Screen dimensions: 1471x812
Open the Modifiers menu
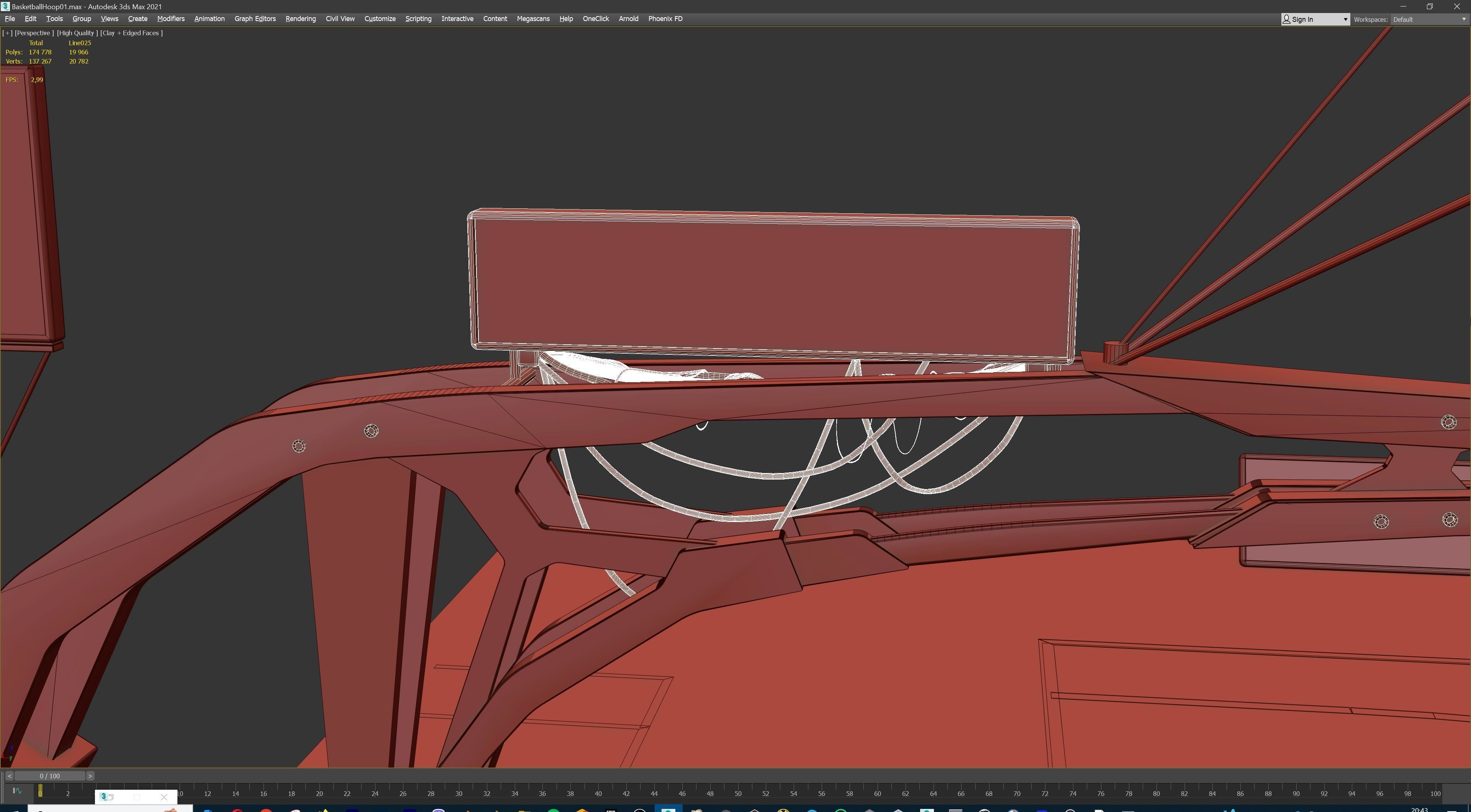point(171,19)
